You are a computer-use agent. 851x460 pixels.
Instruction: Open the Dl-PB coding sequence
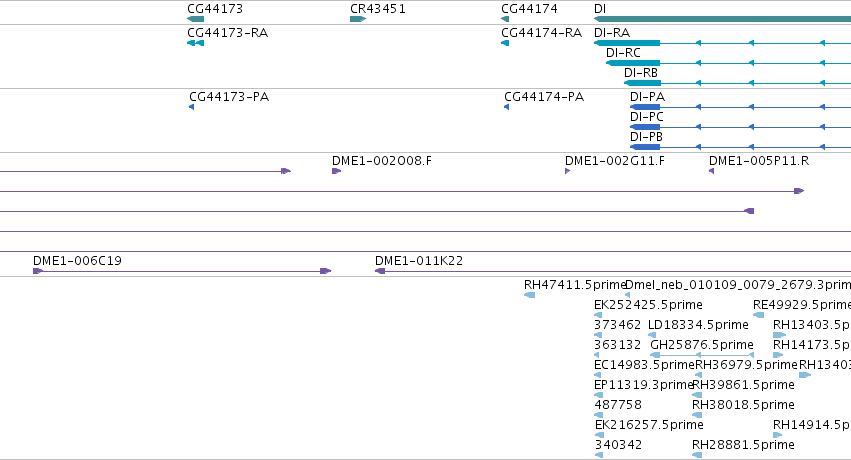pyautogui.click(x=740, y=147)
